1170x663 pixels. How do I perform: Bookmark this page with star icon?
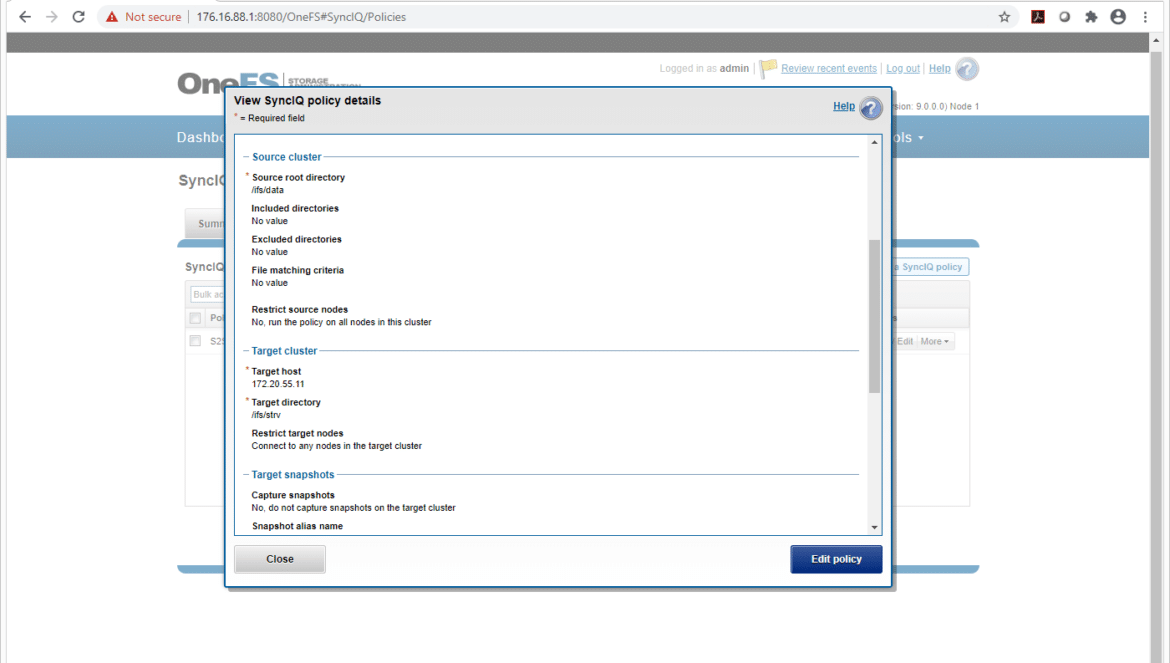coord(1004,16)
